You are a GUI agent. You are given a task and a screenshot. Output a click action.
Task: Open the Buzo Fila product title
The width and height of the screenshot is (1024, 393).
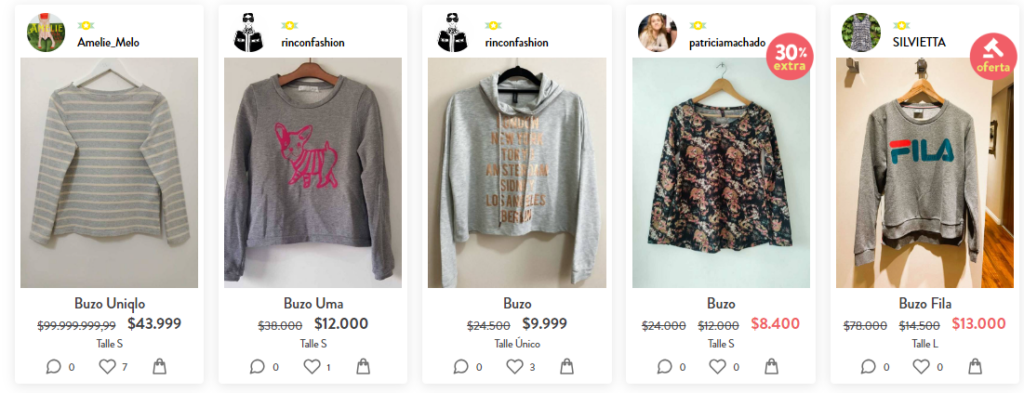coord(925,304)
